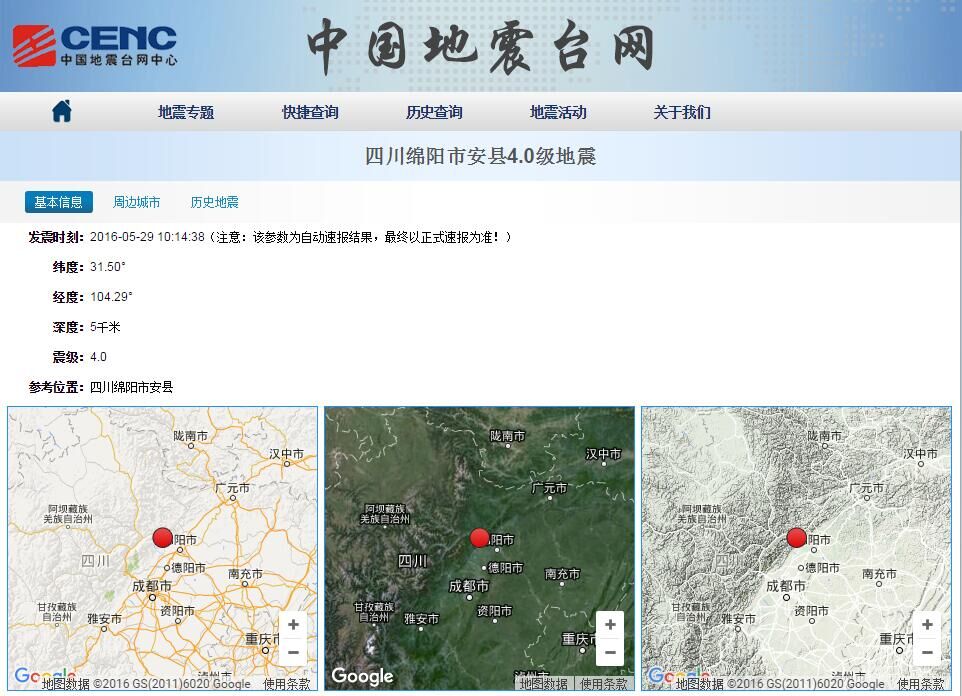
Task: Open the 关于我们 menu
Action: [x=682, y=112]
